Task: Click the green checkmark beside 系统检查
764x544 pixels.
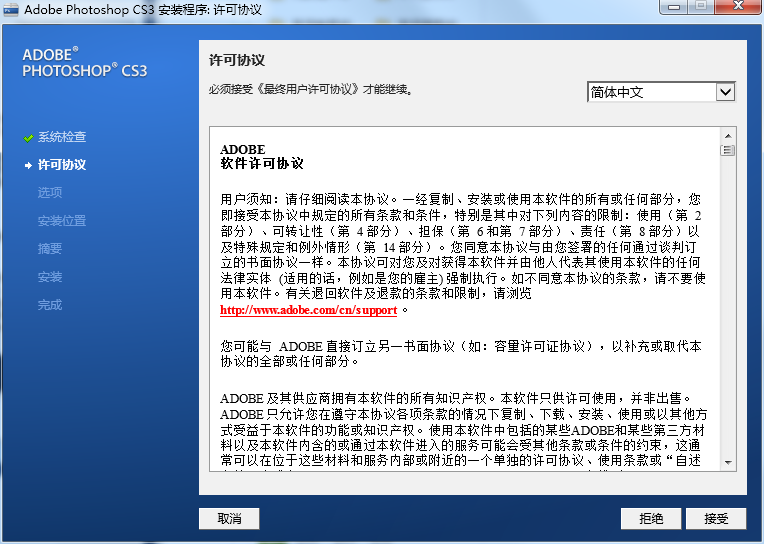Action: pyautogui.click(x=28, y=138)
